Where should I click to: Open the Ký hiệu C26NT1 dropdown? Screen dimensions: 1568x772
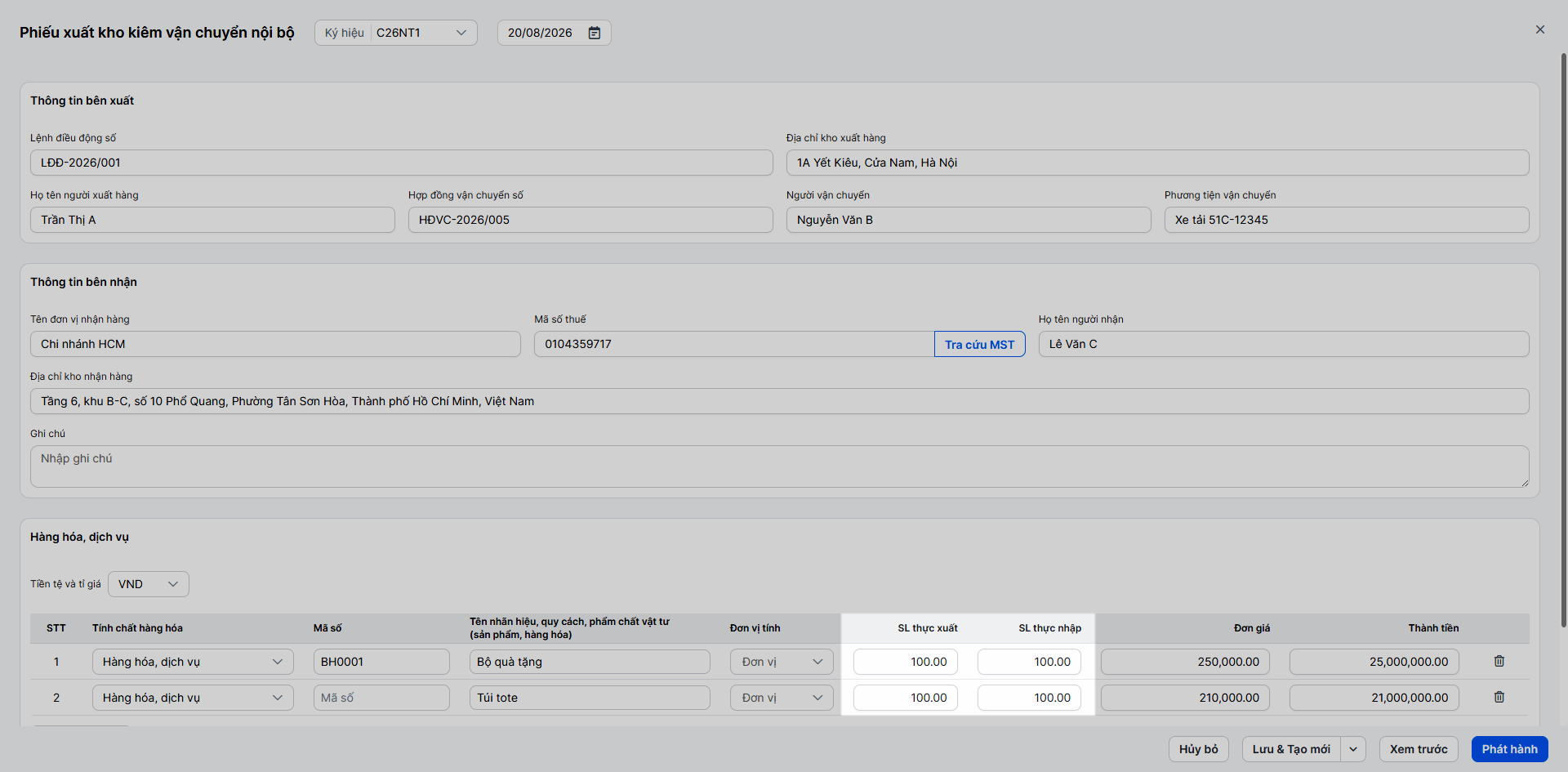click(x=396, y=33)
